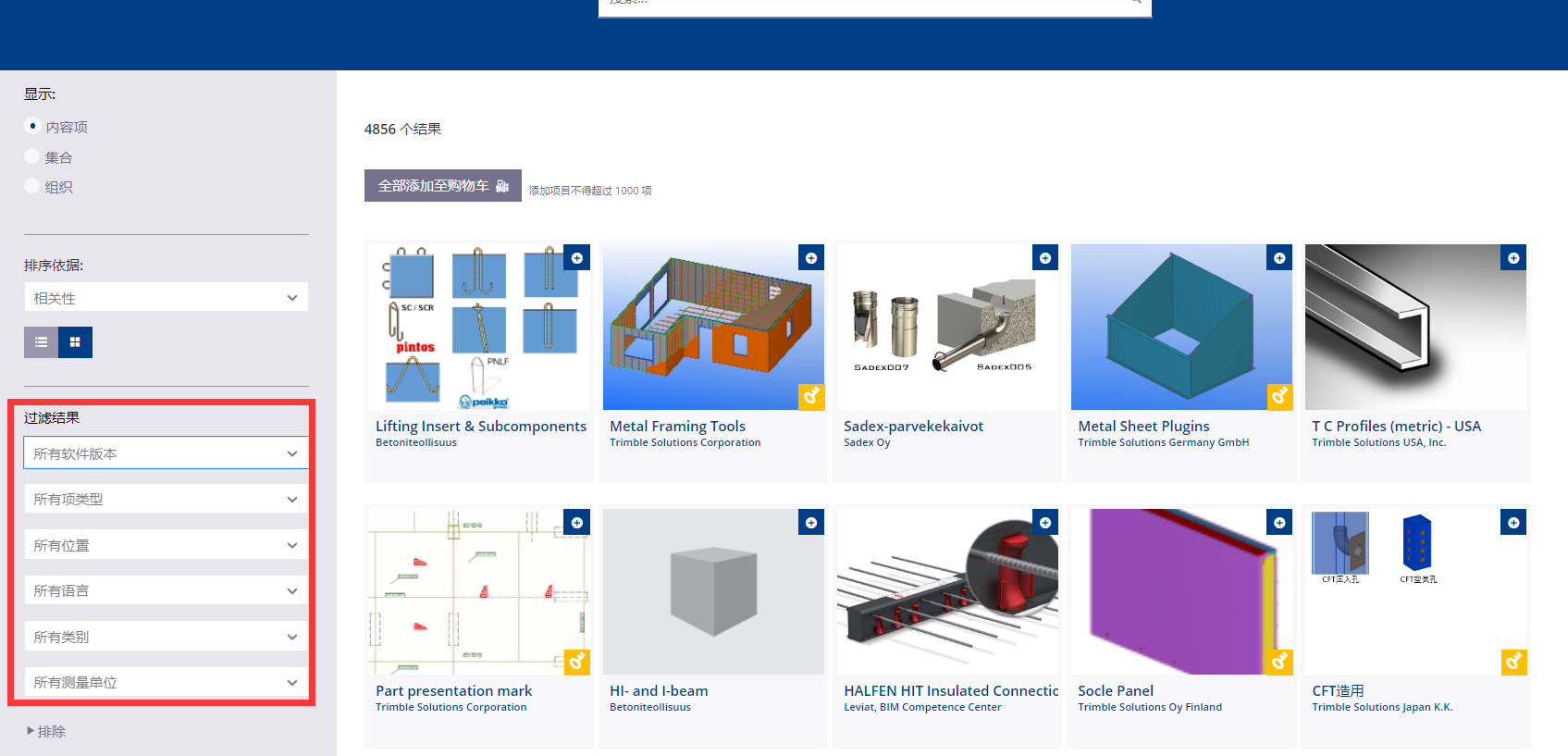The height and width of the screenshot is (756, 1568).
Task: Click plus icon on HALFEN HIT card
Action: [1045, 523]
